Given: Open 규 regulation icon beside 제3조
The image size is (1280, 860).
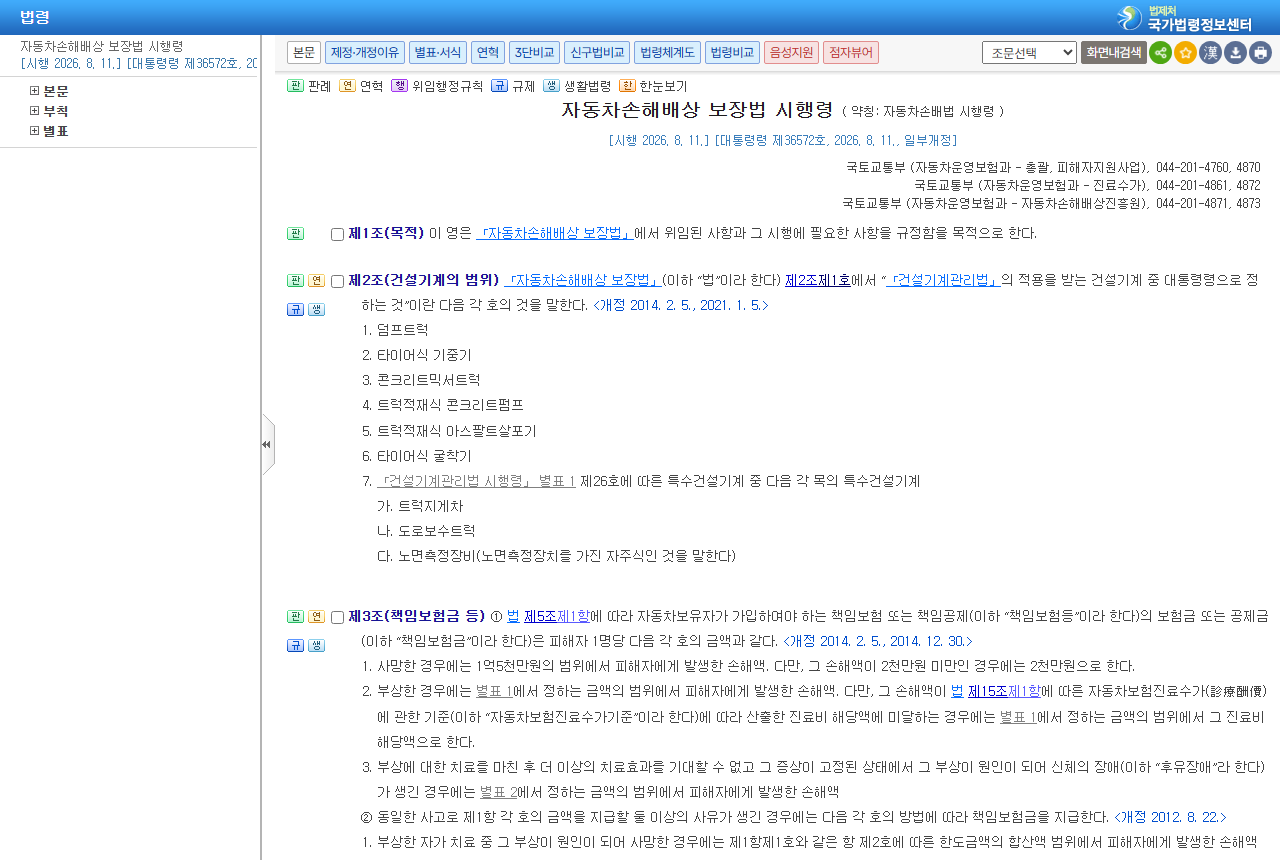Looking at the screenshot, I should click(295, 645).
